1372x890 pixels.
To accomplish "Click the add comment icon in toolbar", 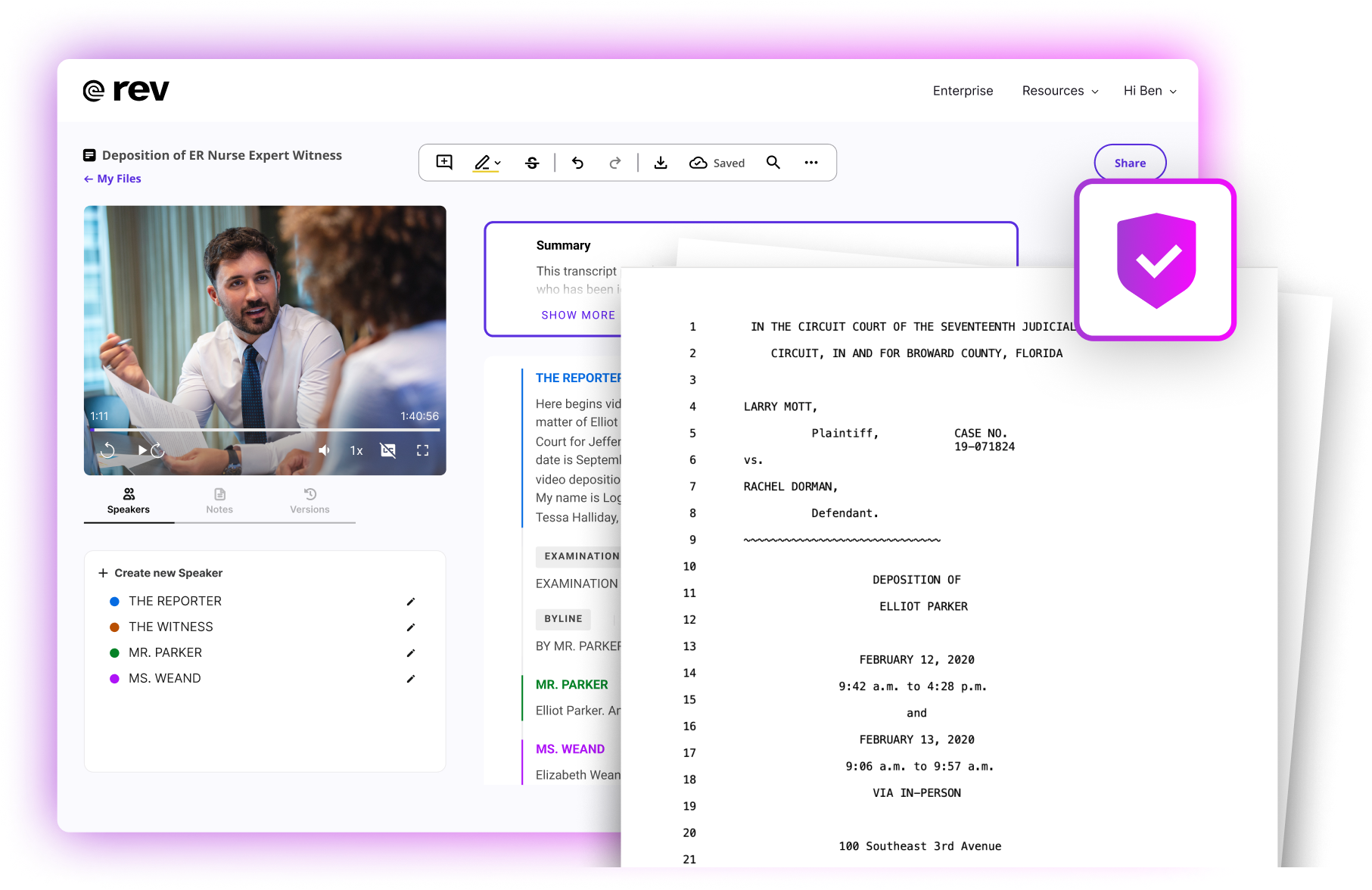I will coord(444,163).
